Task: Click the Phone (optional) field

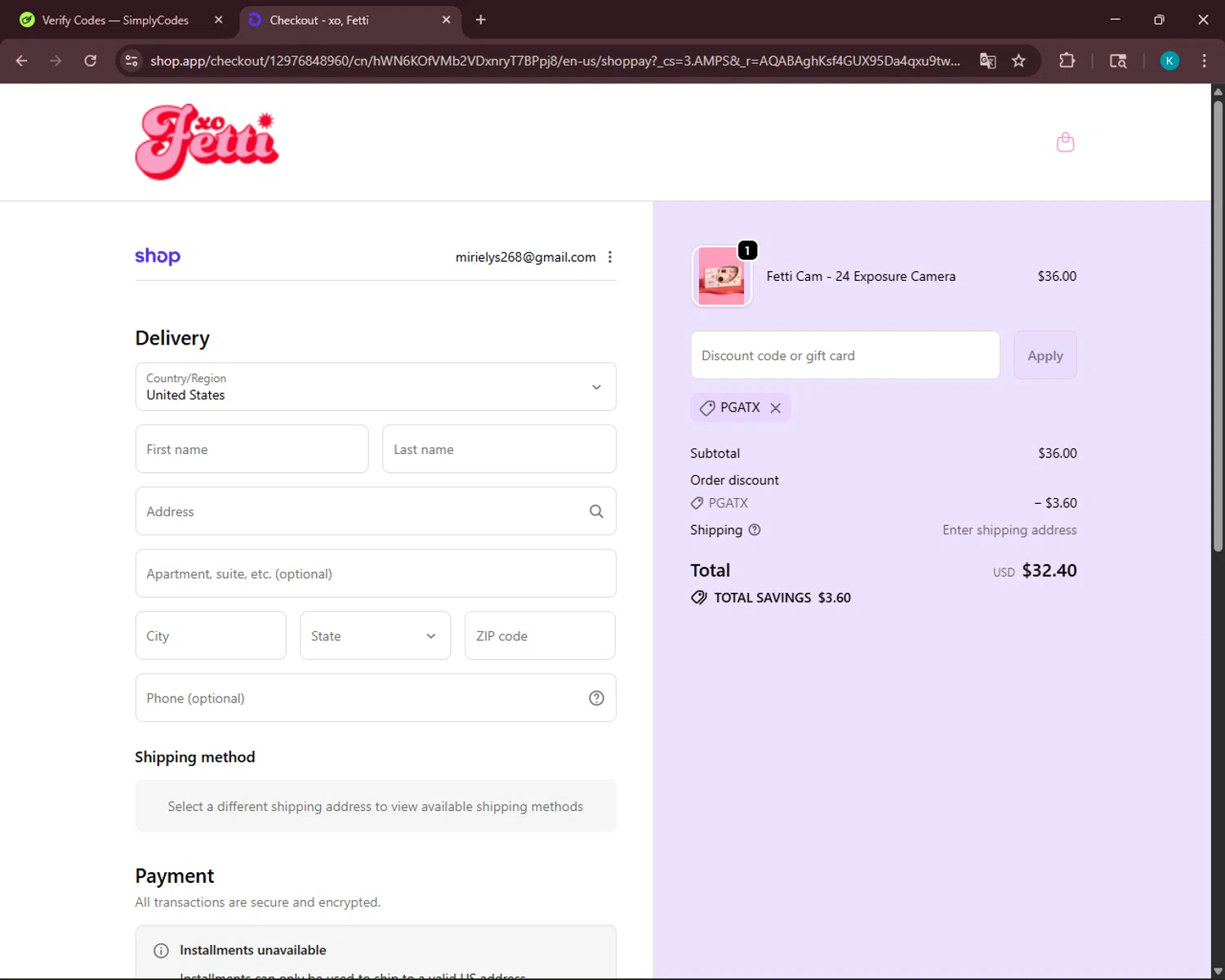Action: 376,697
